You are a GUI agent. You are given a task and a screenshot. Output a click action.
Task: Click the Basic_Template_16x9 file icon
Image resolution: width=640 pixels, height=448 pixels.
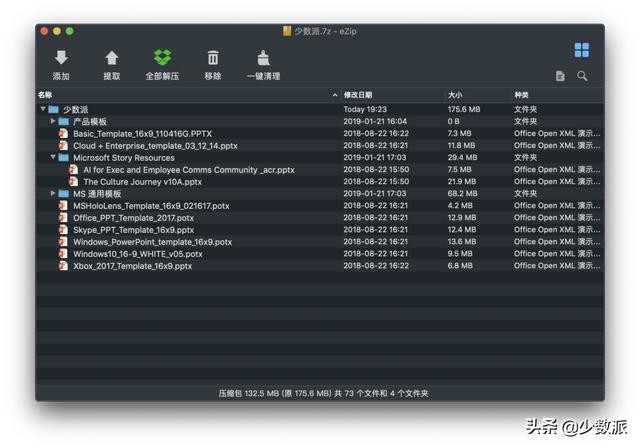click(63, 133)
